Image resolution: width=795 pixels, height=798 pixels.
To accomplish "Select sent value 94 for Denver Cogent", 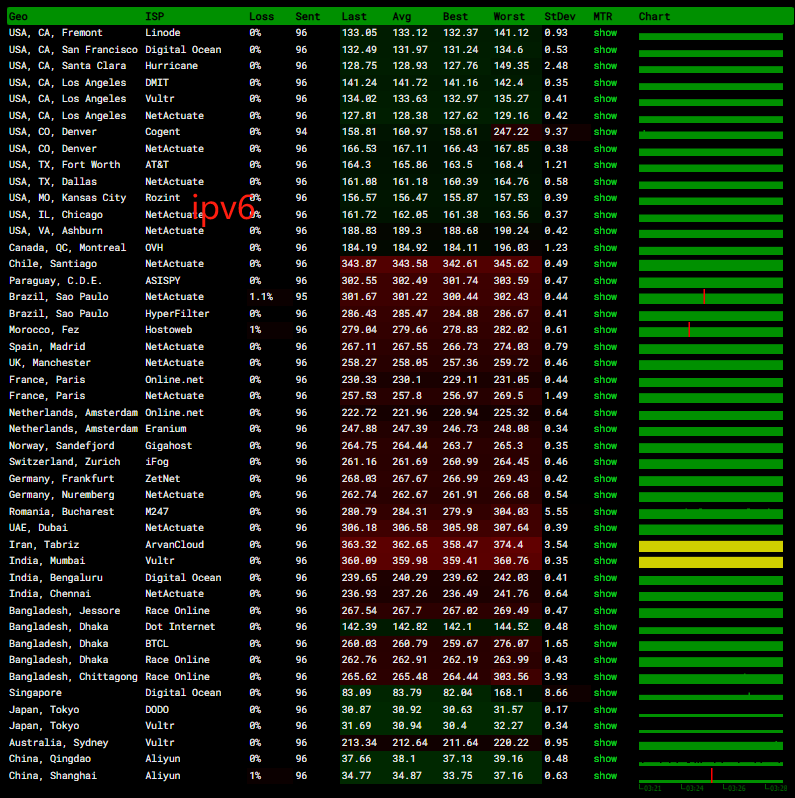I will (301, 132).
